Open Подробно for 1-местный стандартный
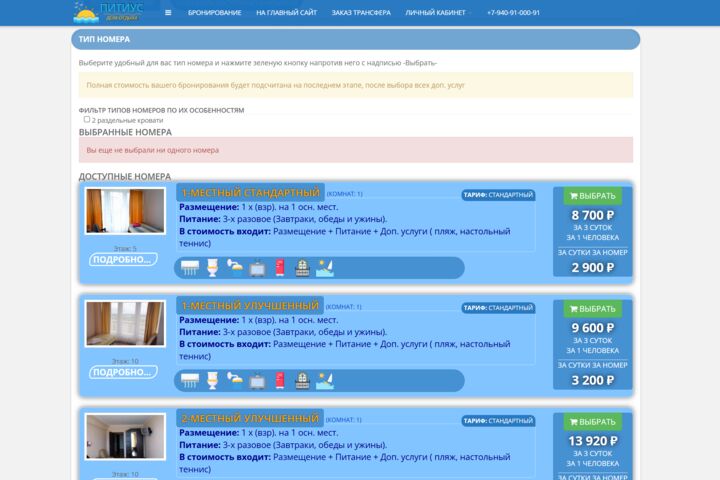The height and width of the screenshot is (480, 720). pos(123,260)
